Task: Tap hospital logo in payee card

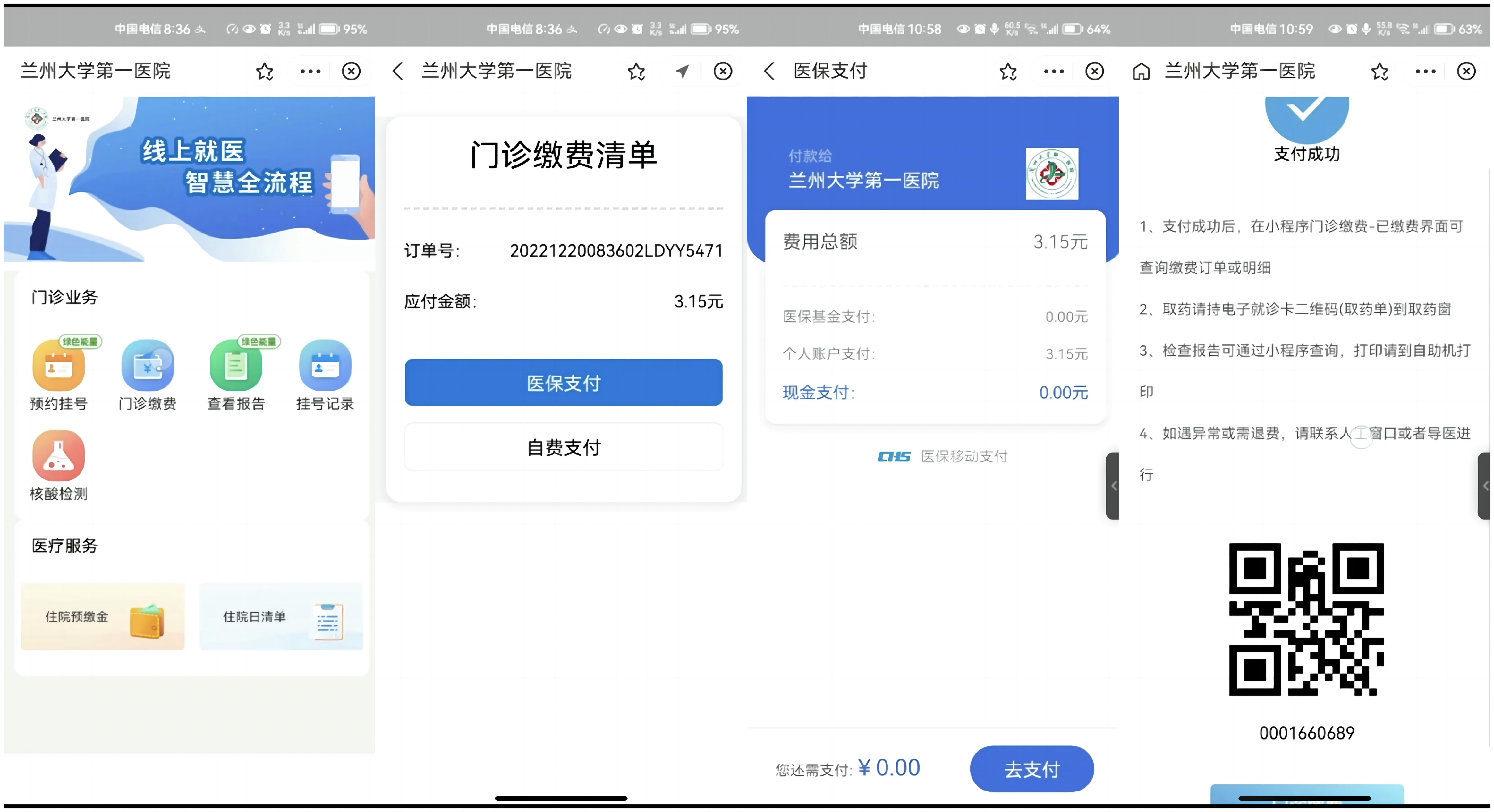Action: (x=1052, y=174)
